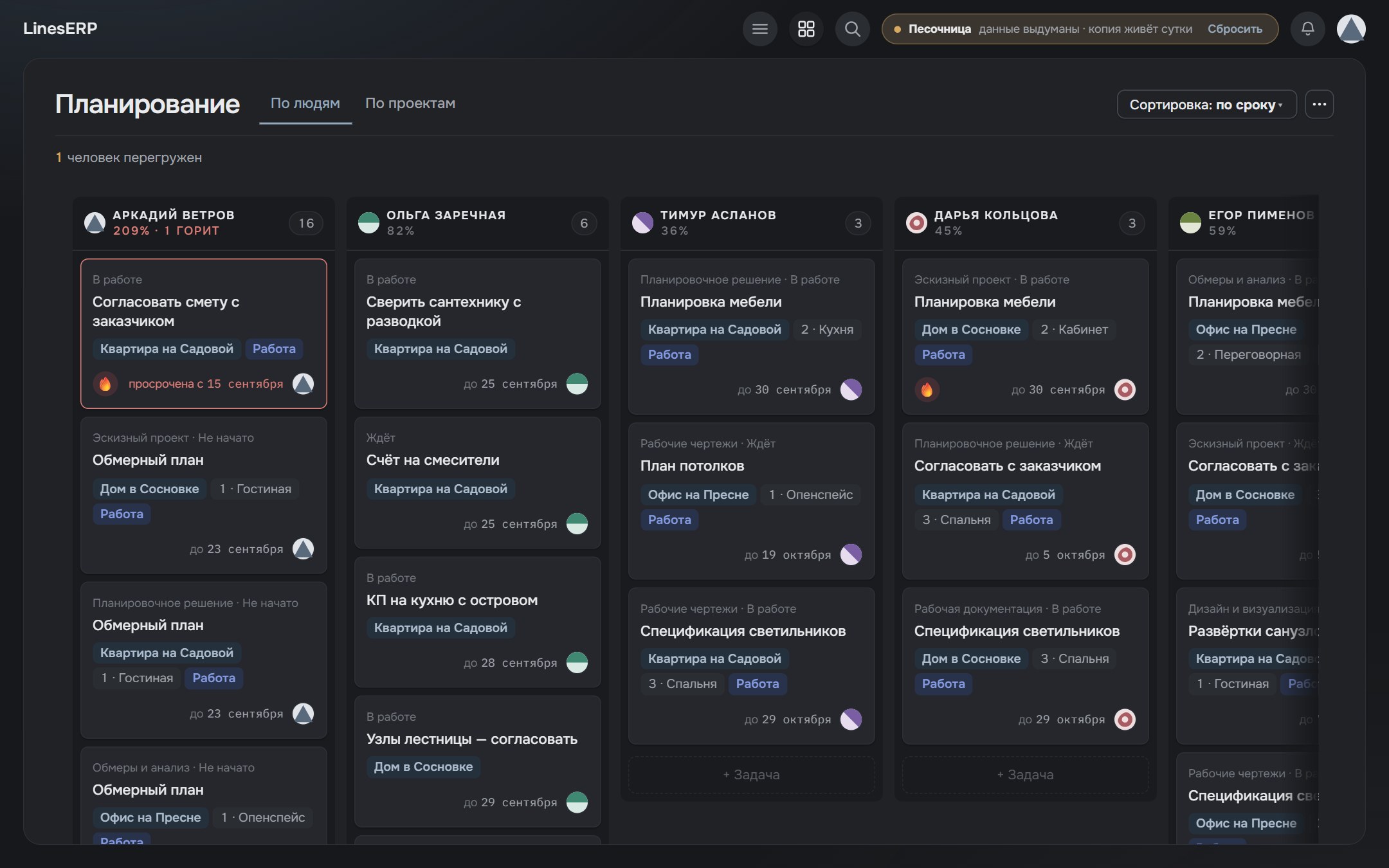
Task: Add task in Дарья Кольцова column
Action: [x=1025, y=775]
